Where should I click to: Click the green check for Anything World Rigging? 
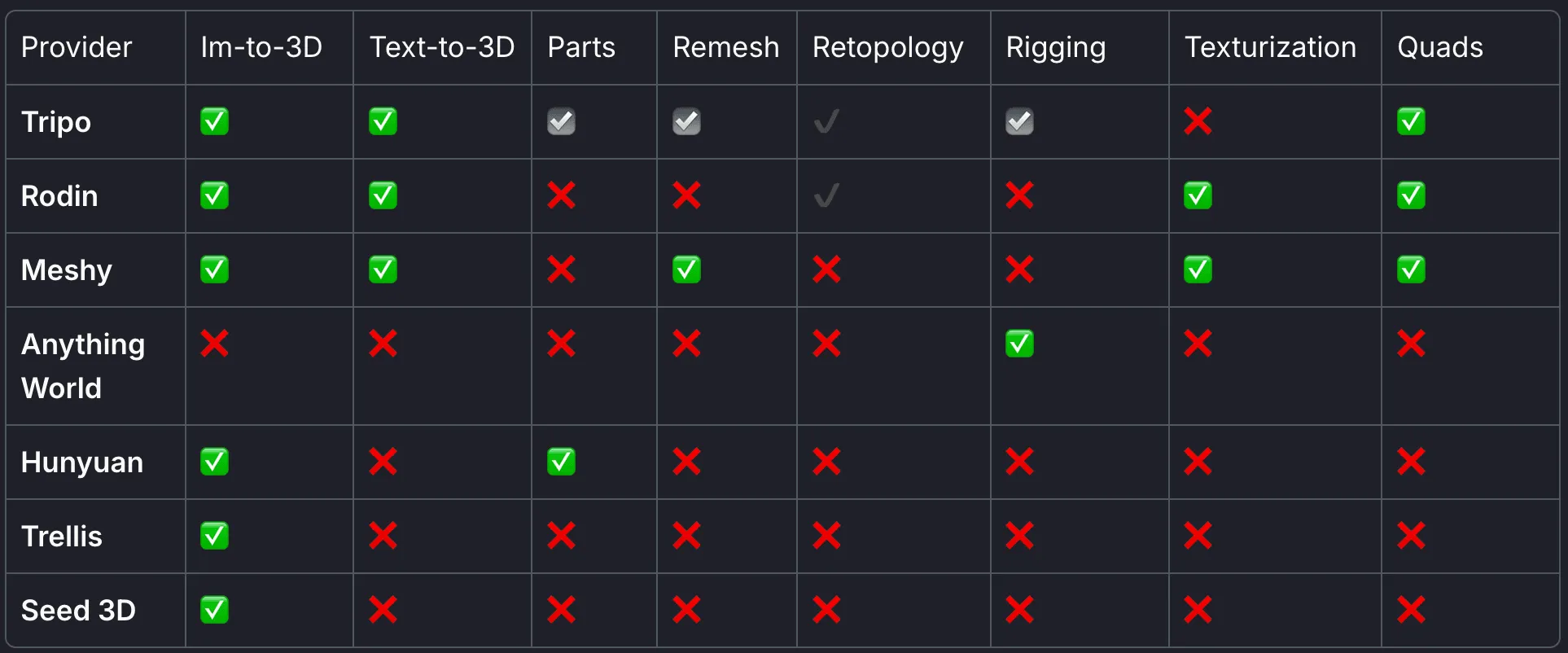[1019, 344]
